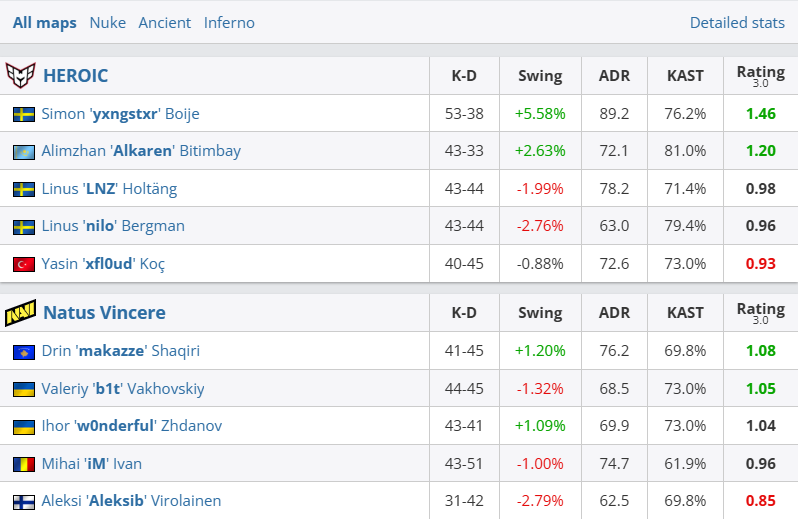Click Natus Vincere's Rating 3.0 column header

(760, 313)
